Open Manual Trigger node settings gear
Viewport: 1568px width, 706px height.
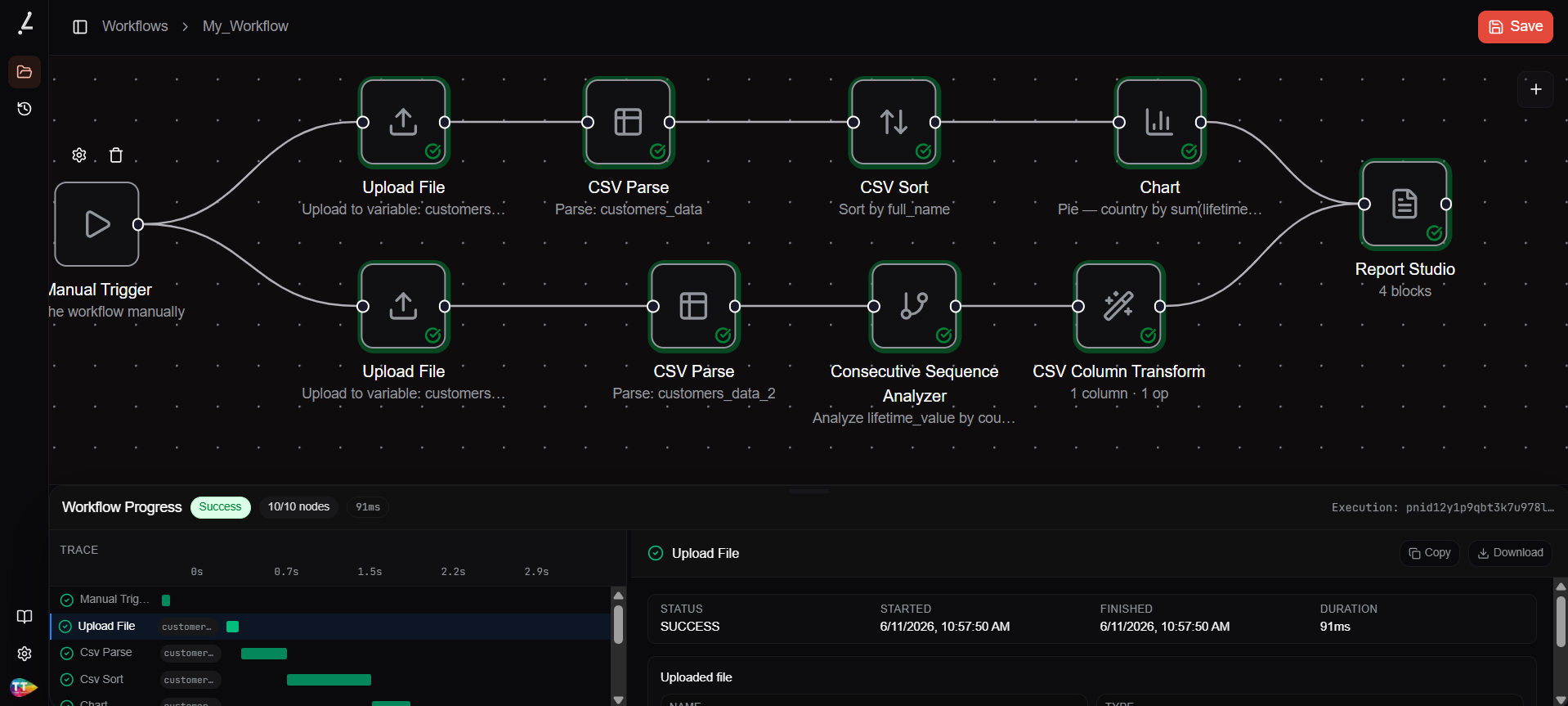click(79, 155)
